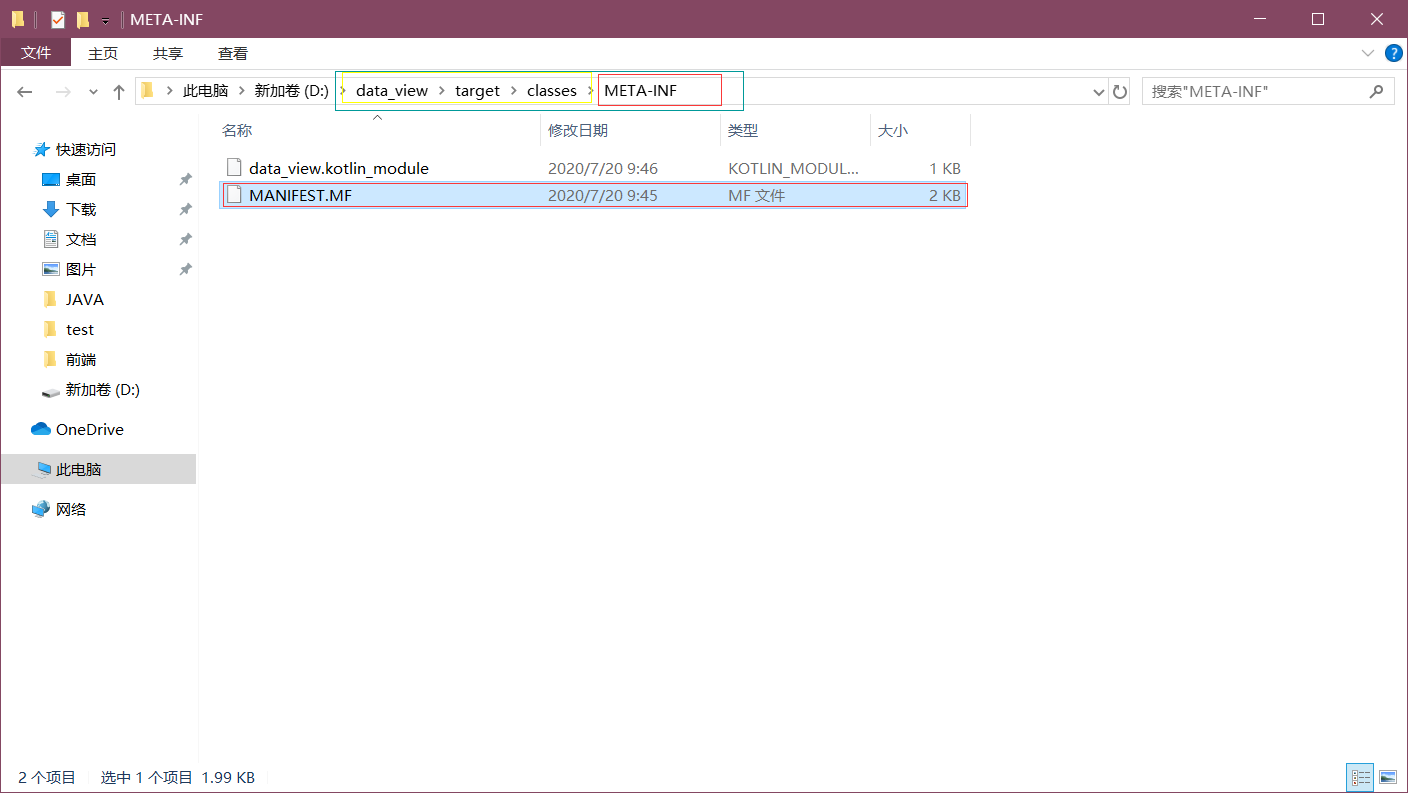
Task: Toggle the pin beside 下载
Action: (x=185, y=210)
